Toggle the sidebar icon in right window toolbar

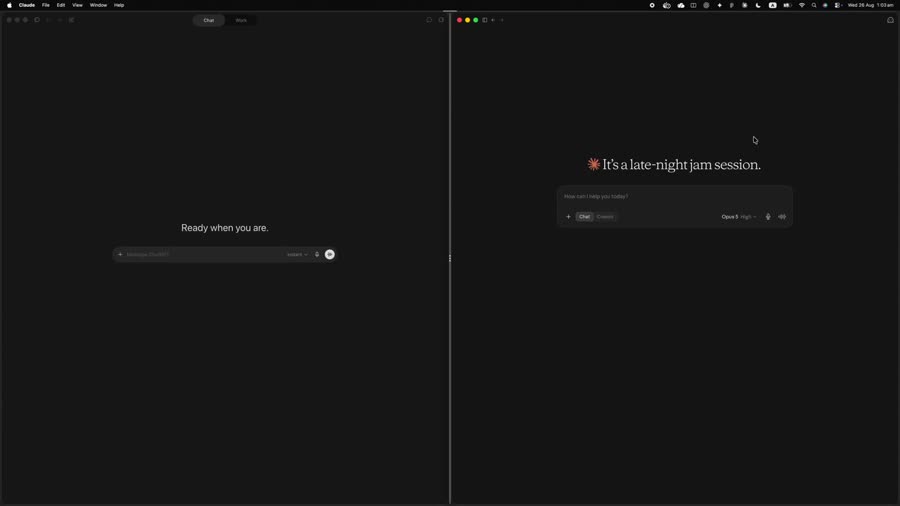484,20
